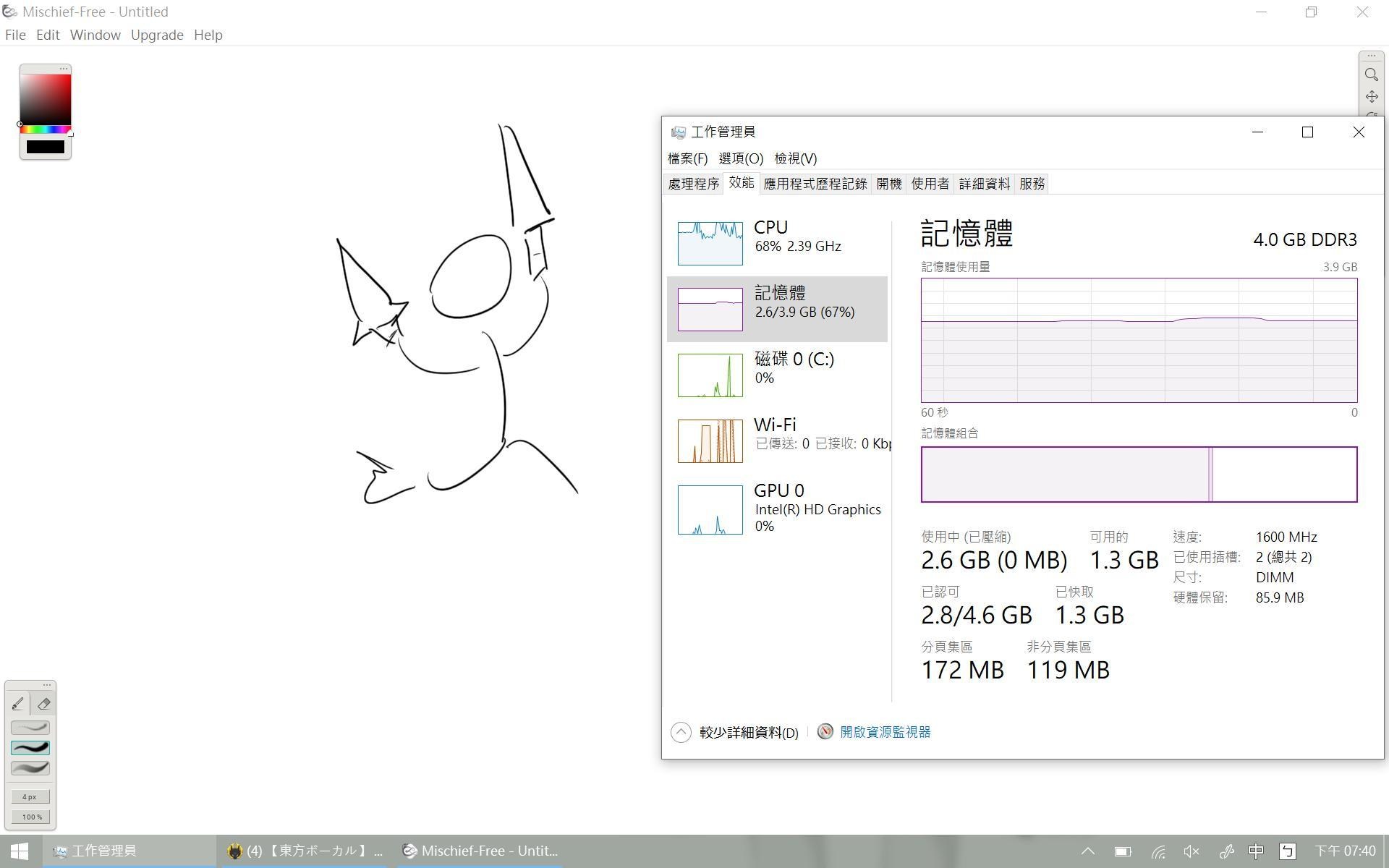
Task: Click the zoom magnifier icon
Action: click(1371, 75)
